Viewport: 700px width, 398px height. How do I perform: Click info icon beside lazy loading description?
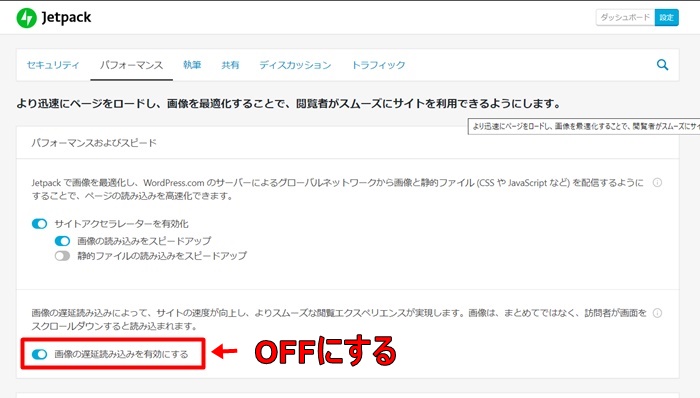657,313
